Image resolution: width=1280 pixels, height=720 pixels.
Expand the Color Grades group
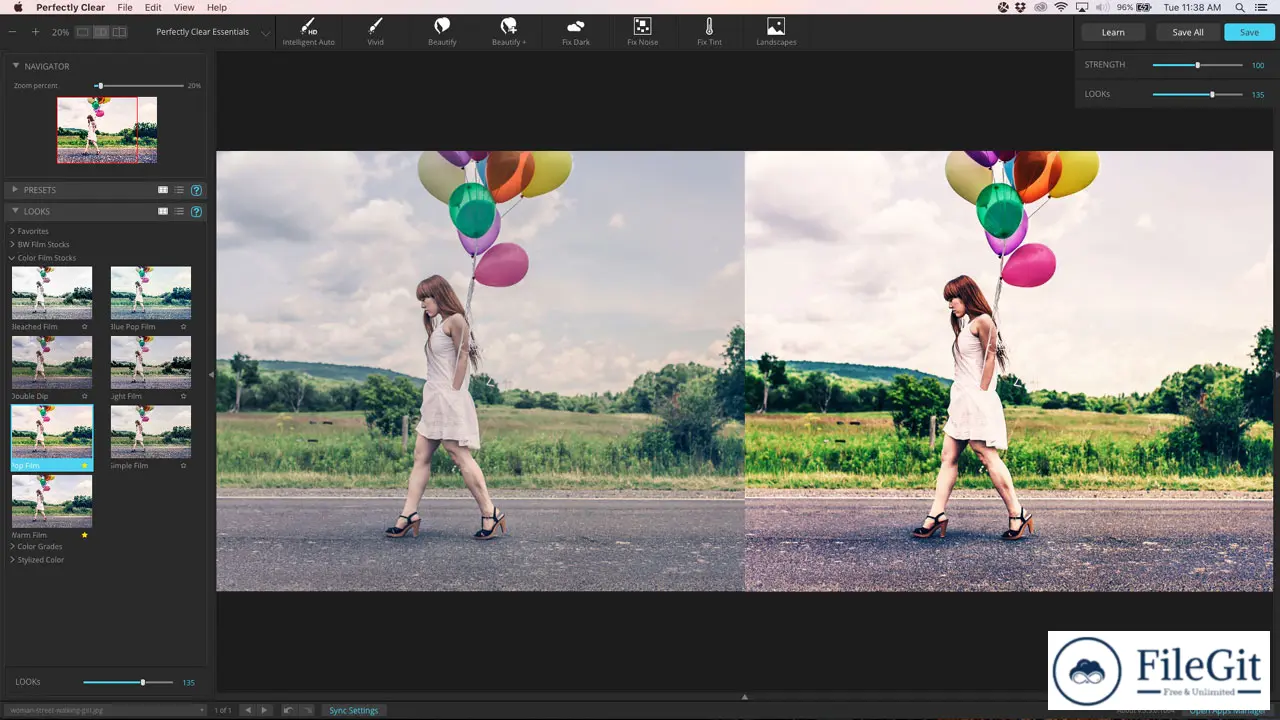(x=12, y=547)
